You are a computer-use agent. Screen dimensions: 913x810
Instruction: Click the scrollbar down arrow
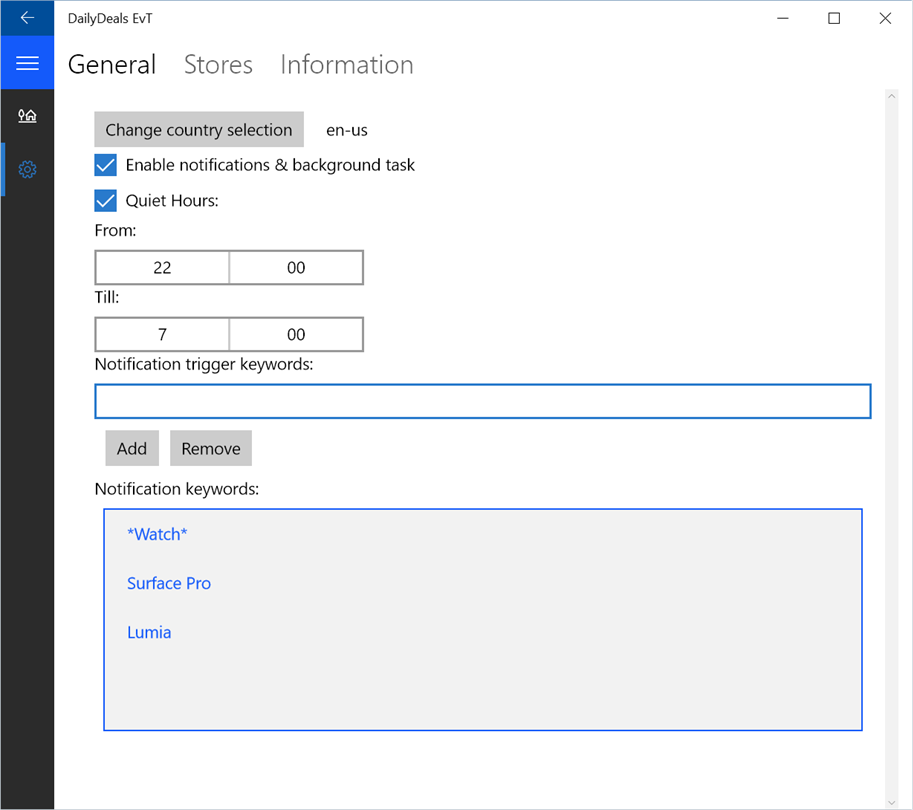pyautogui.click(x=891, y=802)
